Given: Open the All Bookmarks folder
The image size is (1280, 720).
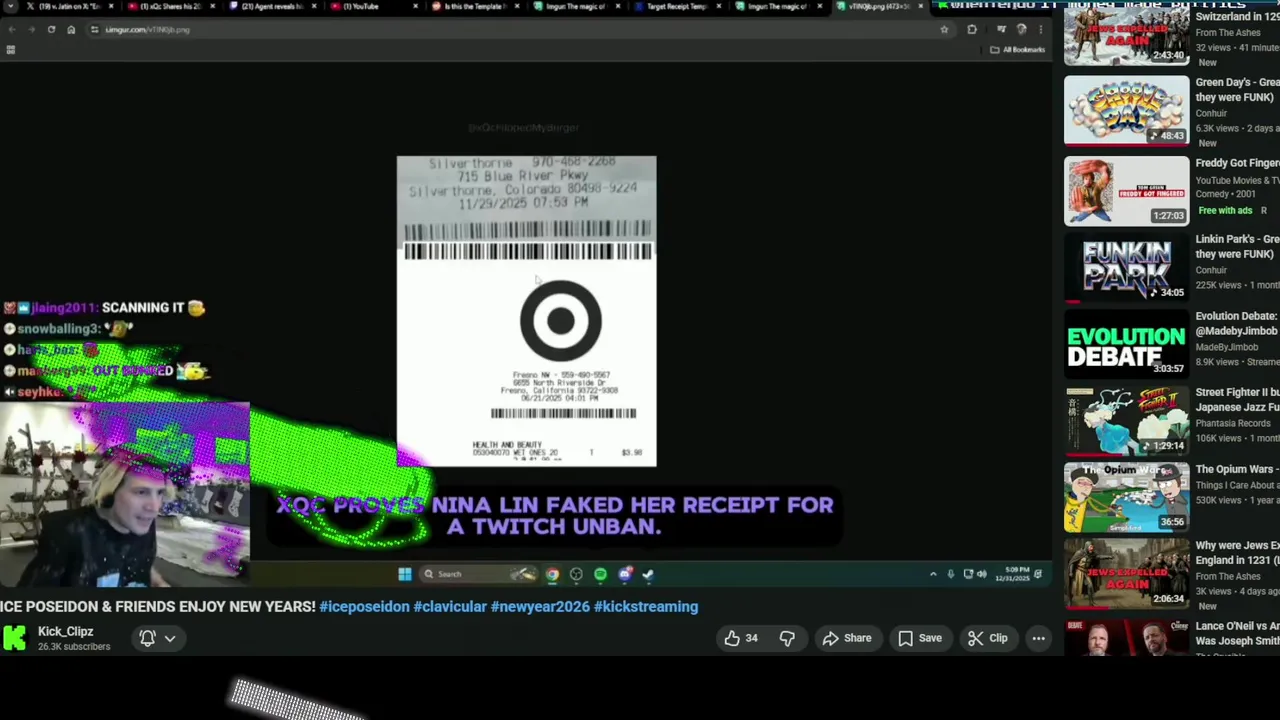Looking at the screenshot, I should pyautogui.click(x=1019, y=49).
